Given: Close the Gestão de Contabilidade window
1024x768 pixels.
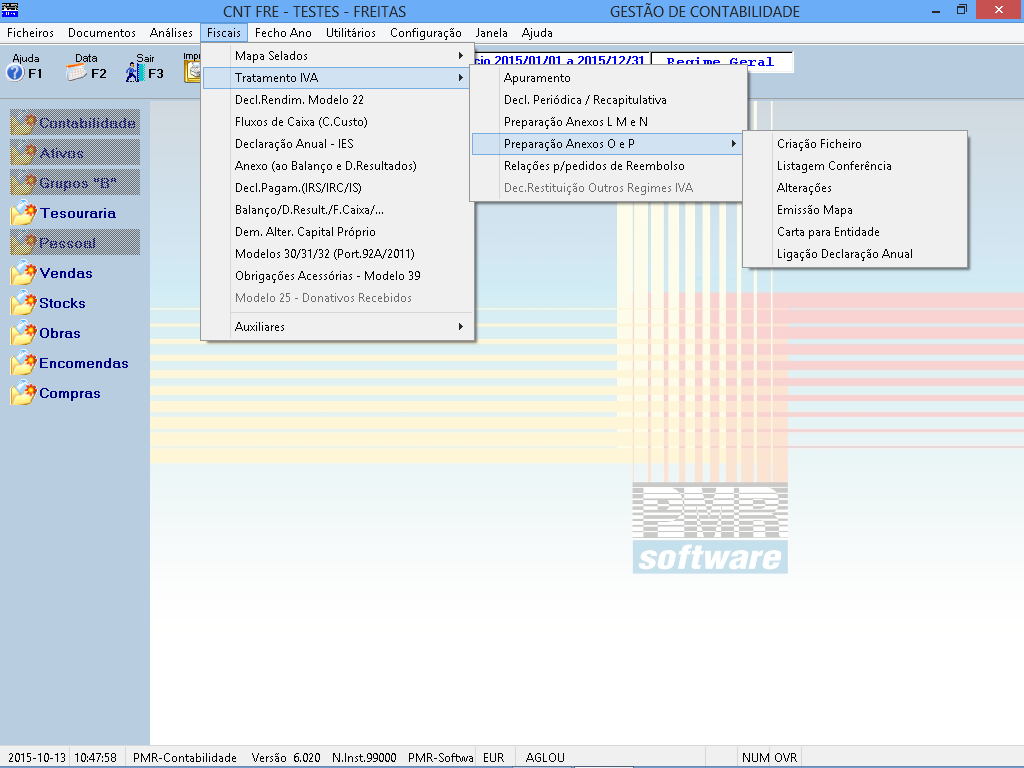Looking at the screenshot, I should (x=999, y=10).
